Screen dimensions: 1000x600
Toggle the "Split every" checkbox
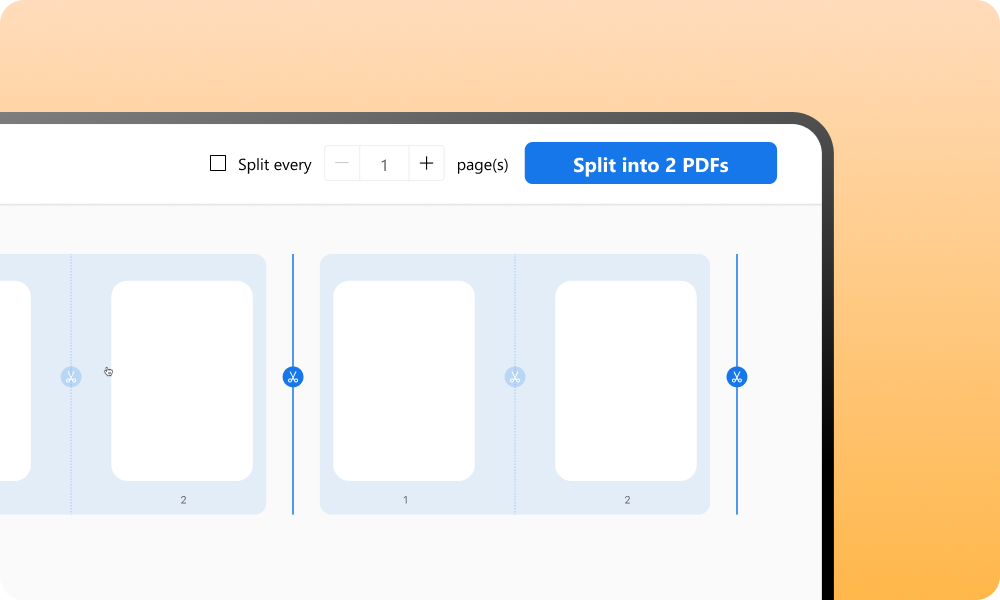(218, 164)
